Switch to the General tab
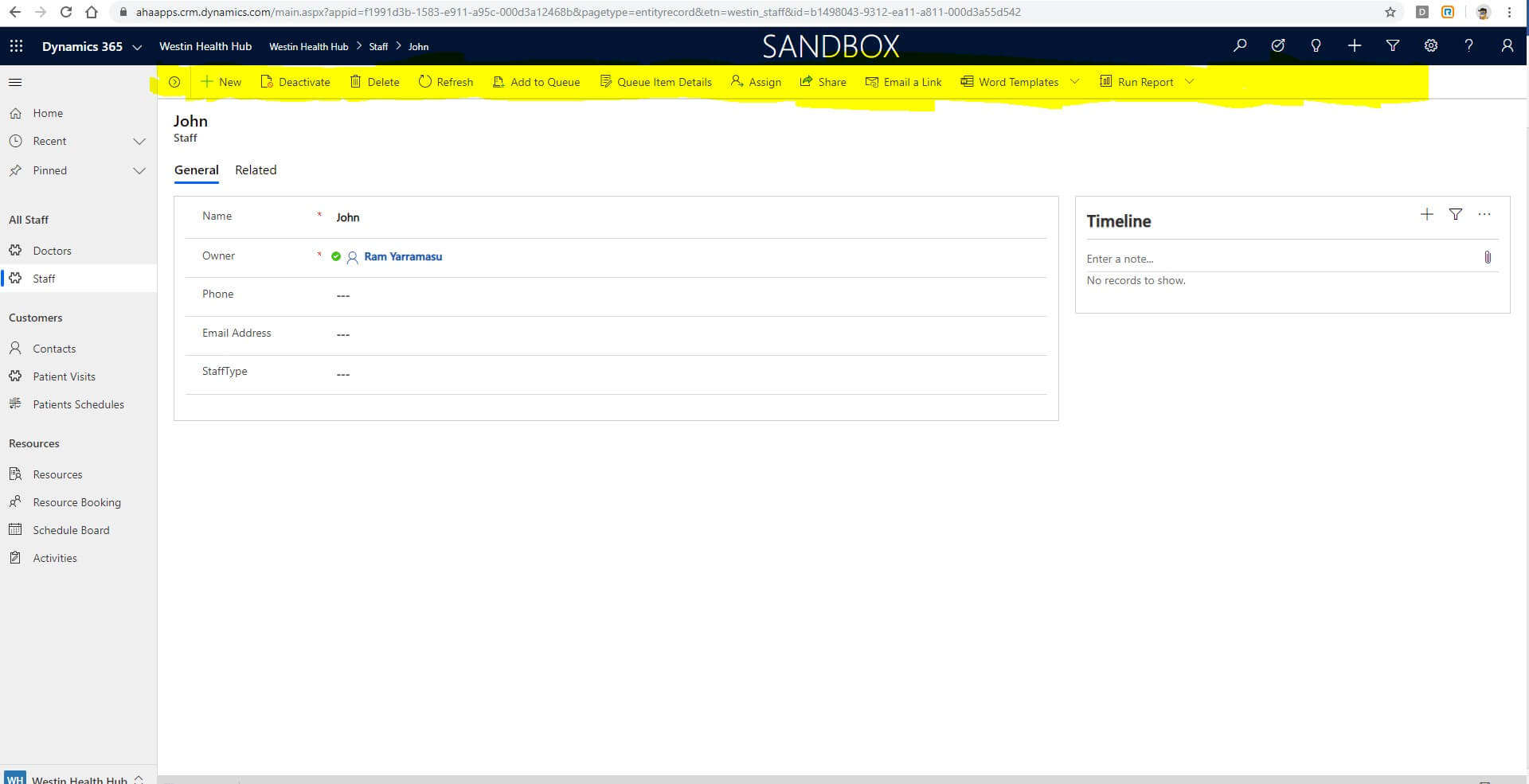 click(x=196, y=170)
